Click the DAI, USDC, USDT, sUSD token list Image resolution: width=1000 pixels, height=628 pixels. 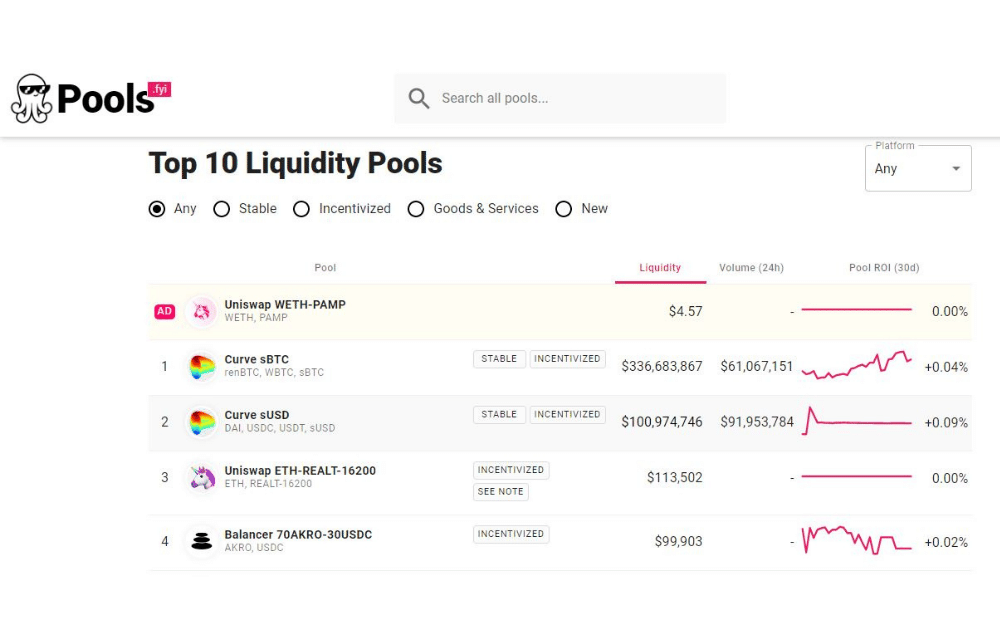click(x=279, y=428)
